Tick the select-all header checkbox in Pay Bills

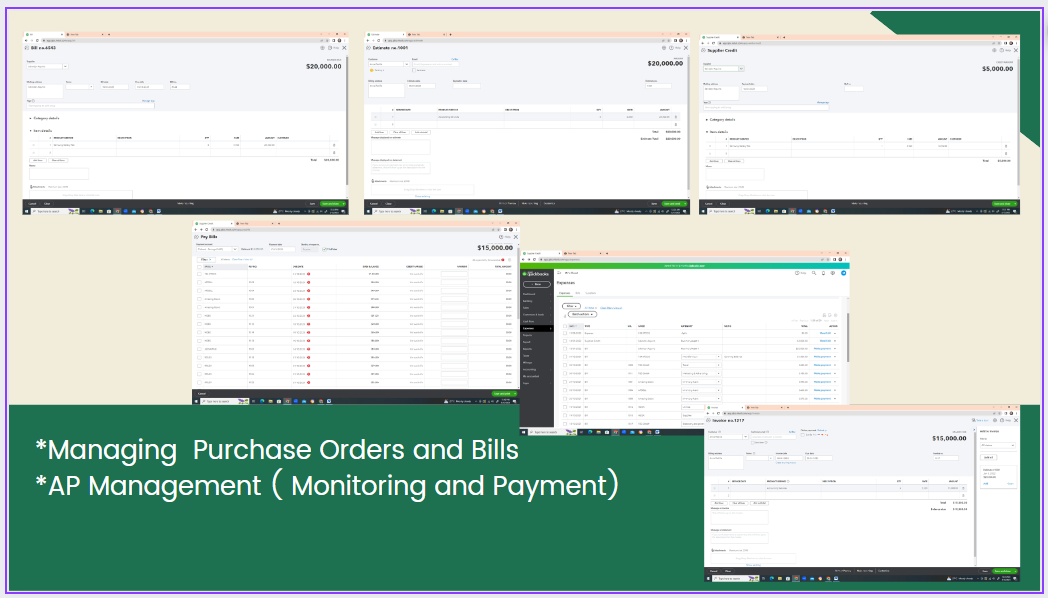(199, 267)
